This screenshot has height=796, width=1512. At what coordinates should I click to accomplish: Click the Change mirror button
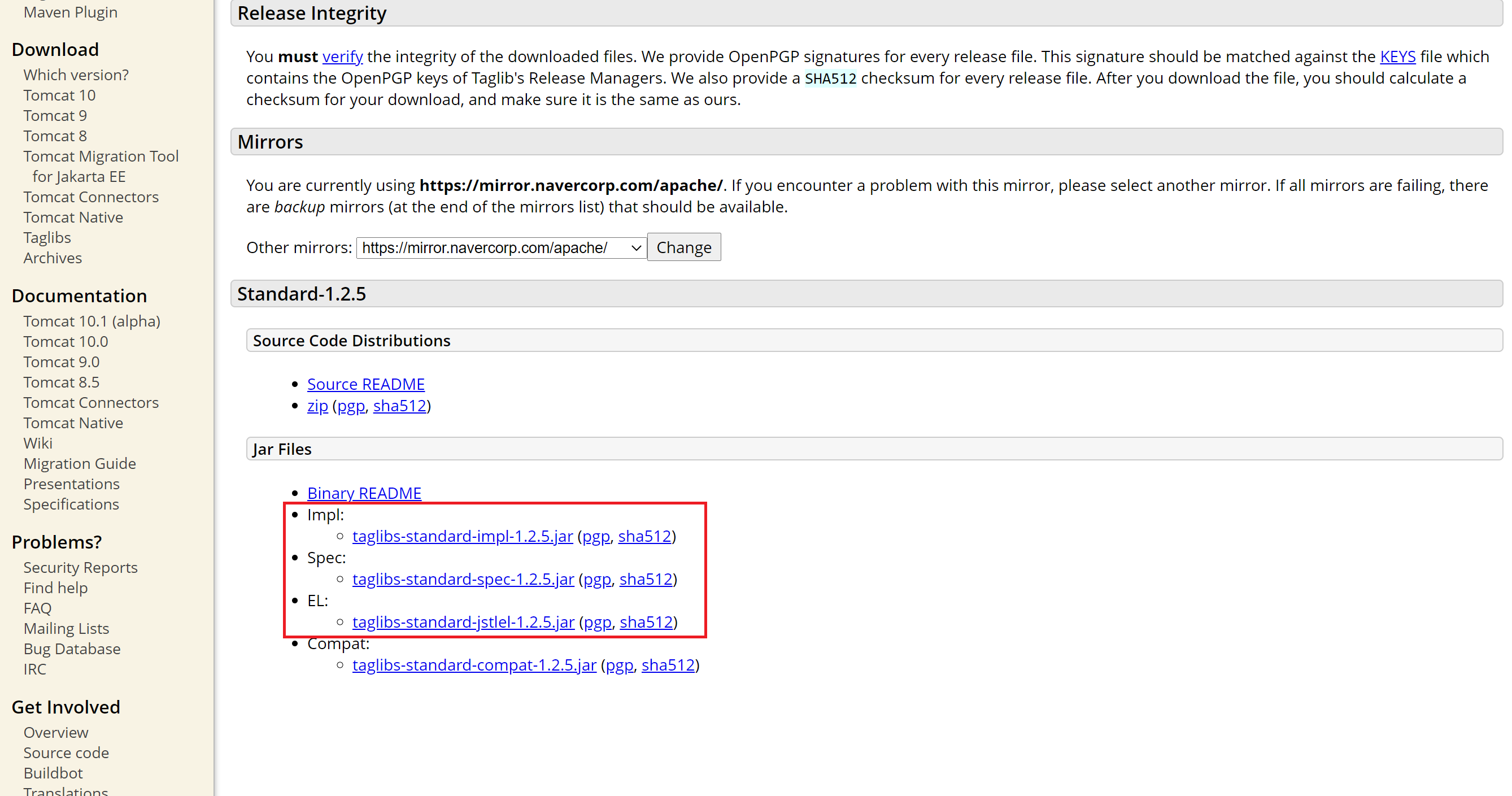pos(683,247)
